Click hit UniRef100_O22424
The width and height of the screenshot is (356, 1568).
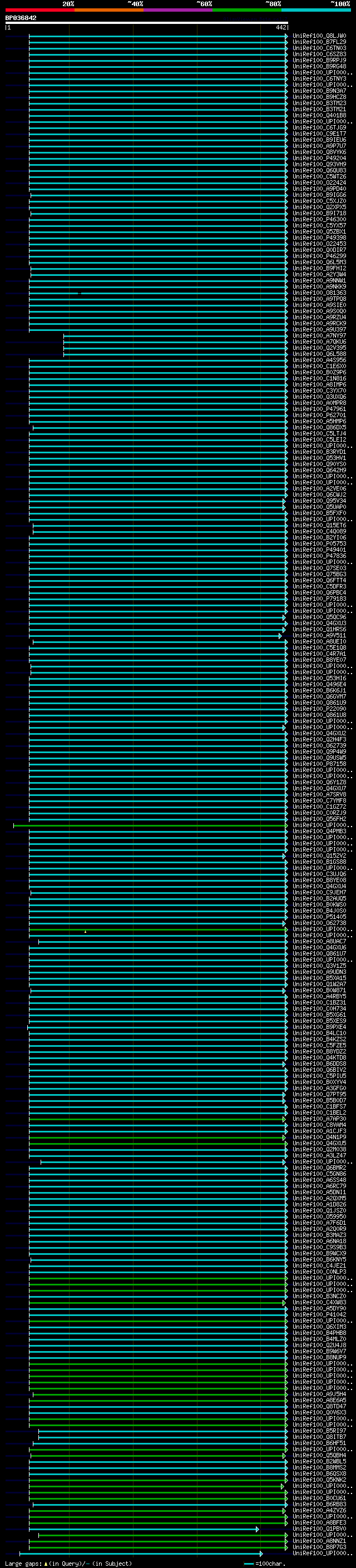[319, 182]
